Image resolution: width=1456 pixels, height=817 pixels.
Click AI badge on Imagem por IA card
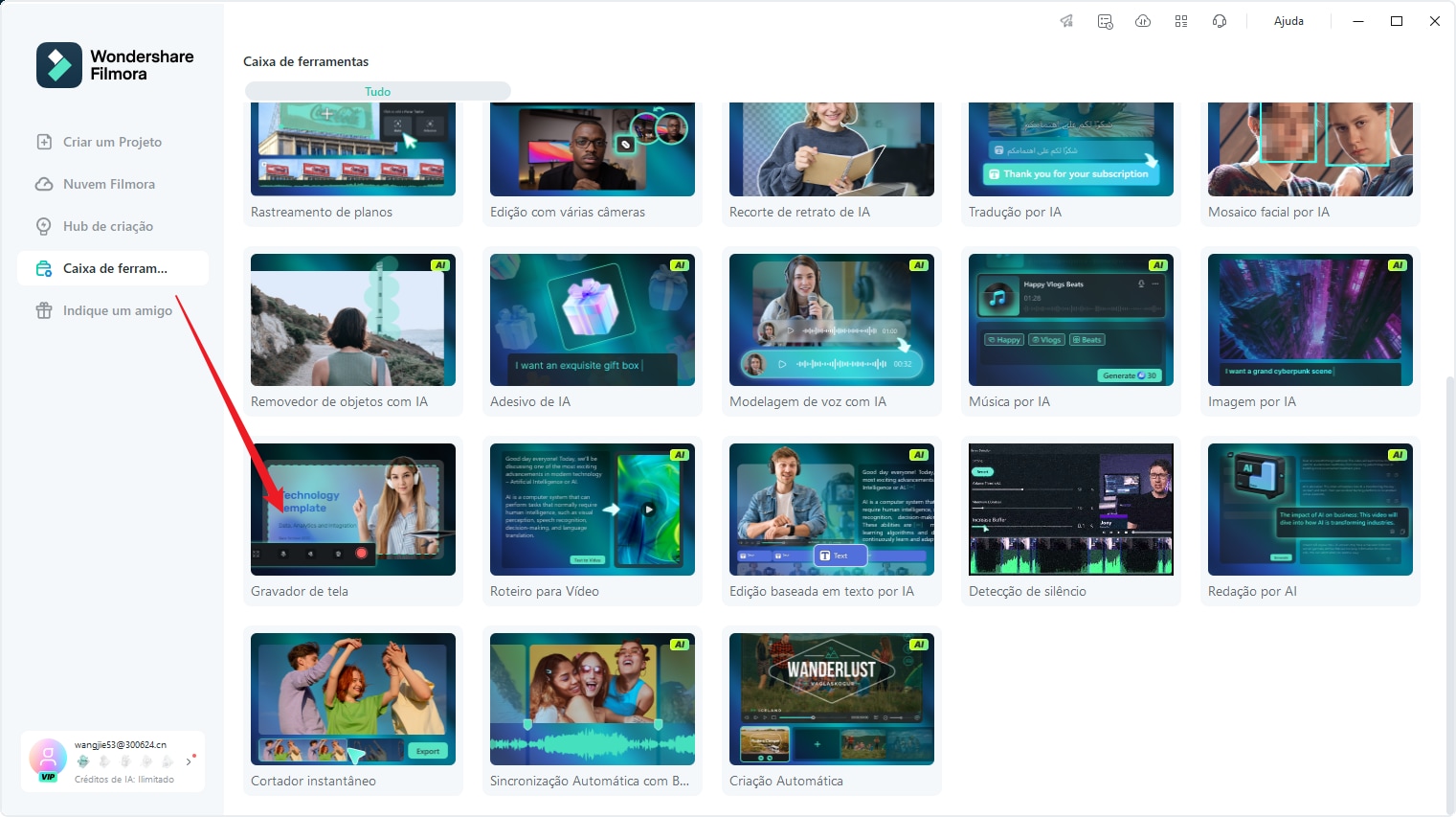pyautogui.click(x=1398, y=265)
